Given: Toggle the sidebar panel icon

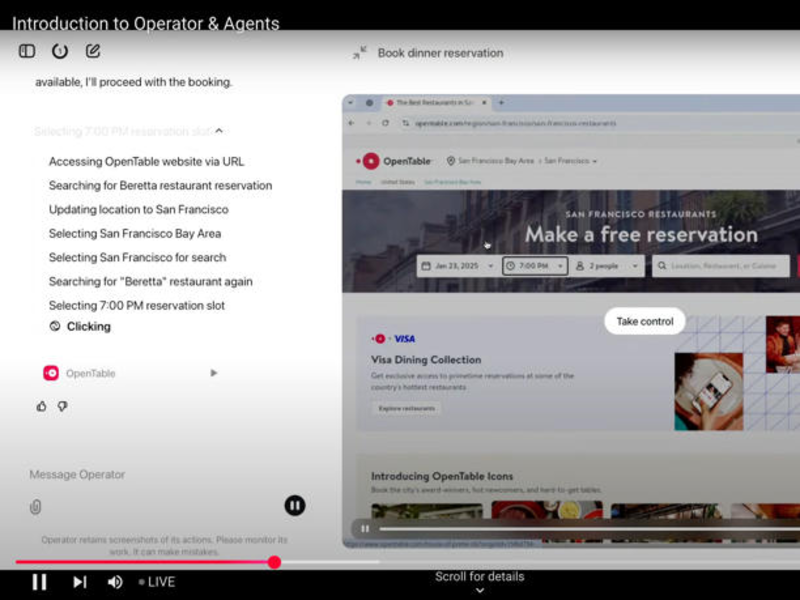Looking at the screenshot, I should pyautogui.click(x=27, y=51).
